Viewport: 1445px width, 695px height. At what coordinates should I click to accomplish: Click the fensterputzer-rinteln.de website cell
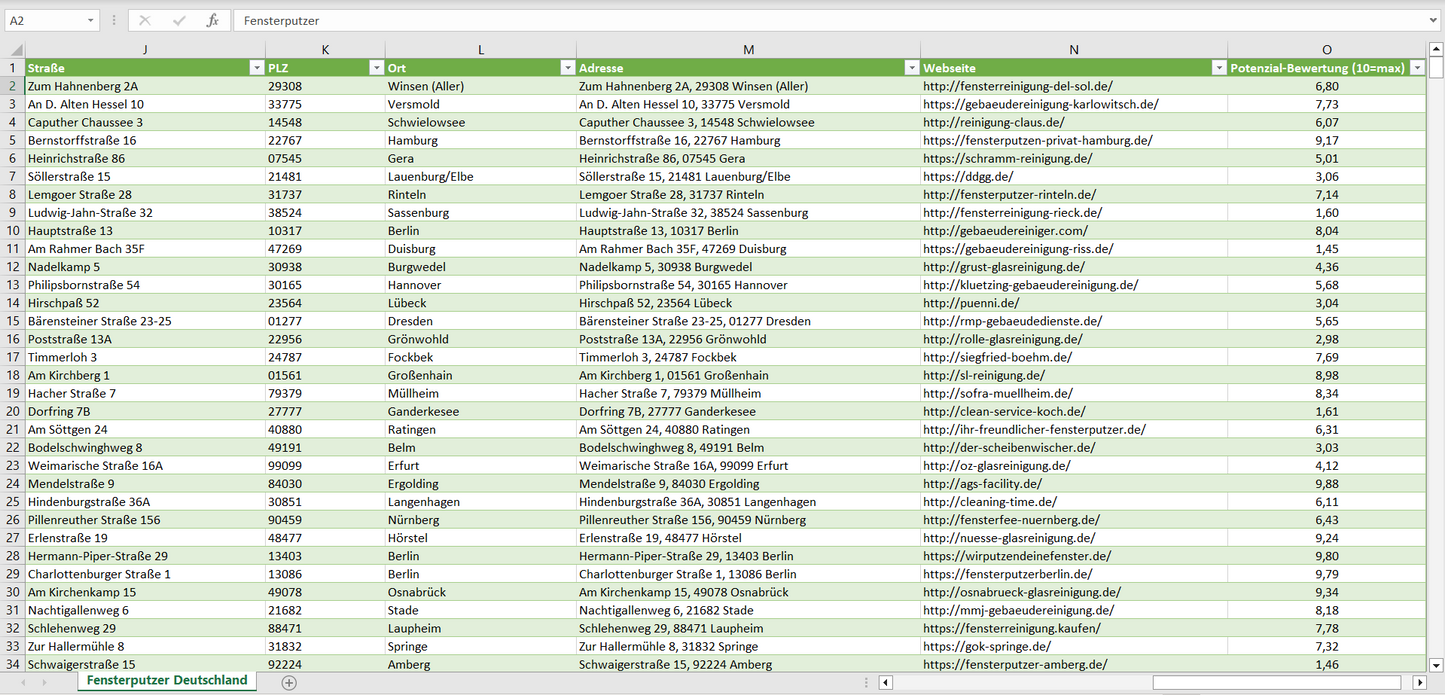click(x=1009, y=194)
